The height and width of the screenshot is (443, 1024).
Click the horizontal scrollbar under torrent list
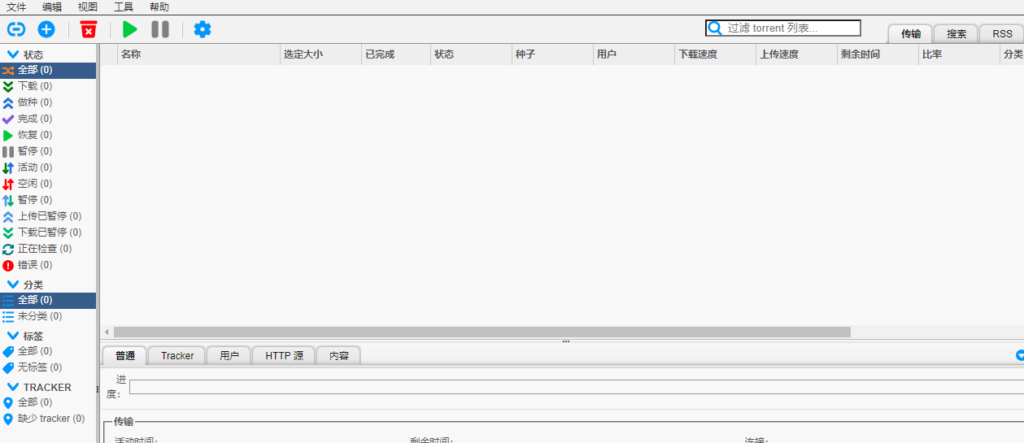[x=482, y=332]
